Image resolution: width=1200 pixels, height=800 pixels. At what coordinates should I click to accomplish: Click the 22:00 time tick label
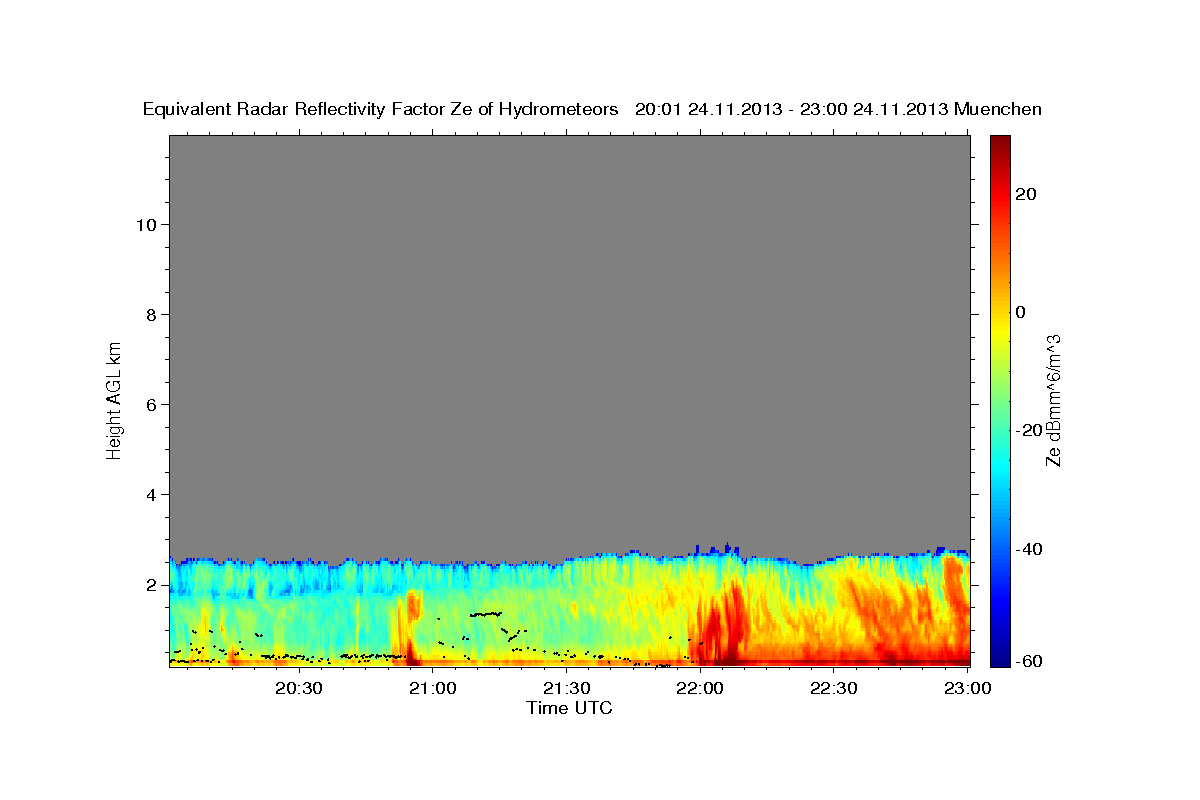click(700, 688)
